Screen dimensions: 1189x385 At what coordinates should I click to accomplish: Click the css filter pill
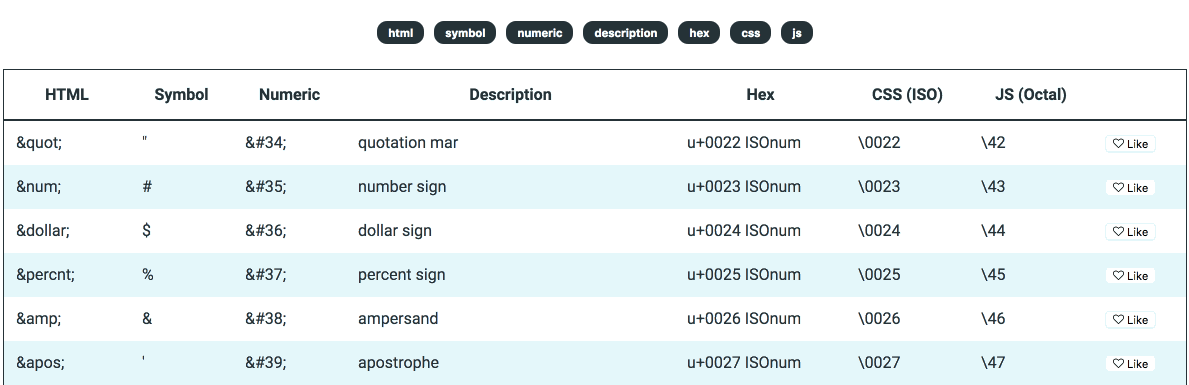pos(751,33)
